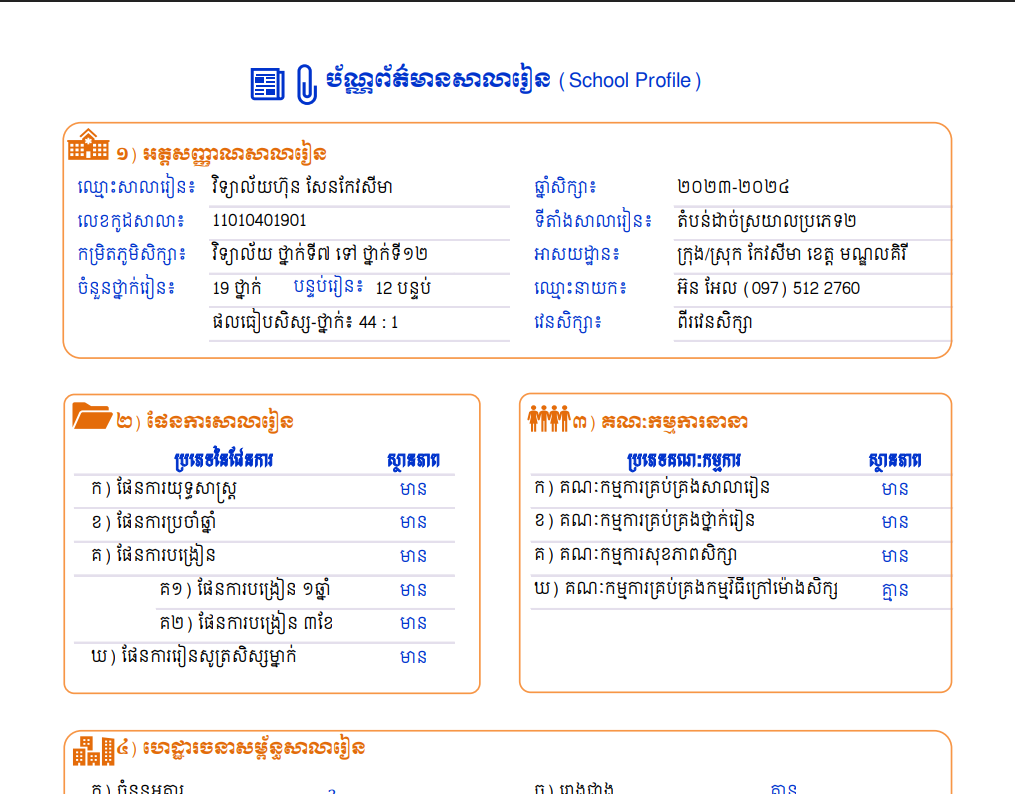The image size is (1015, 794).
Task: Click the row "ឃ) ផែនការរៀនសូត្រសិស្សម្នាក់"
Action: pyautogui.click(x=194, y=656)
